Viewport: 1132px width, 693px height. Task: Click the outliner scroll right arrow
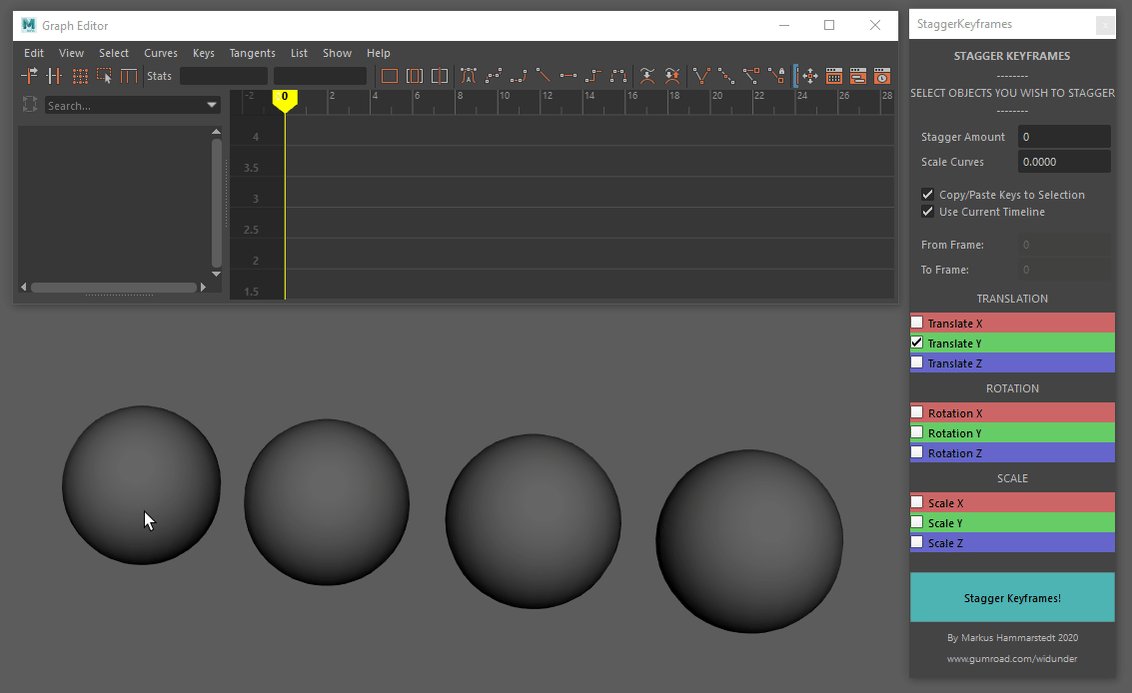(x=203, y=287)
